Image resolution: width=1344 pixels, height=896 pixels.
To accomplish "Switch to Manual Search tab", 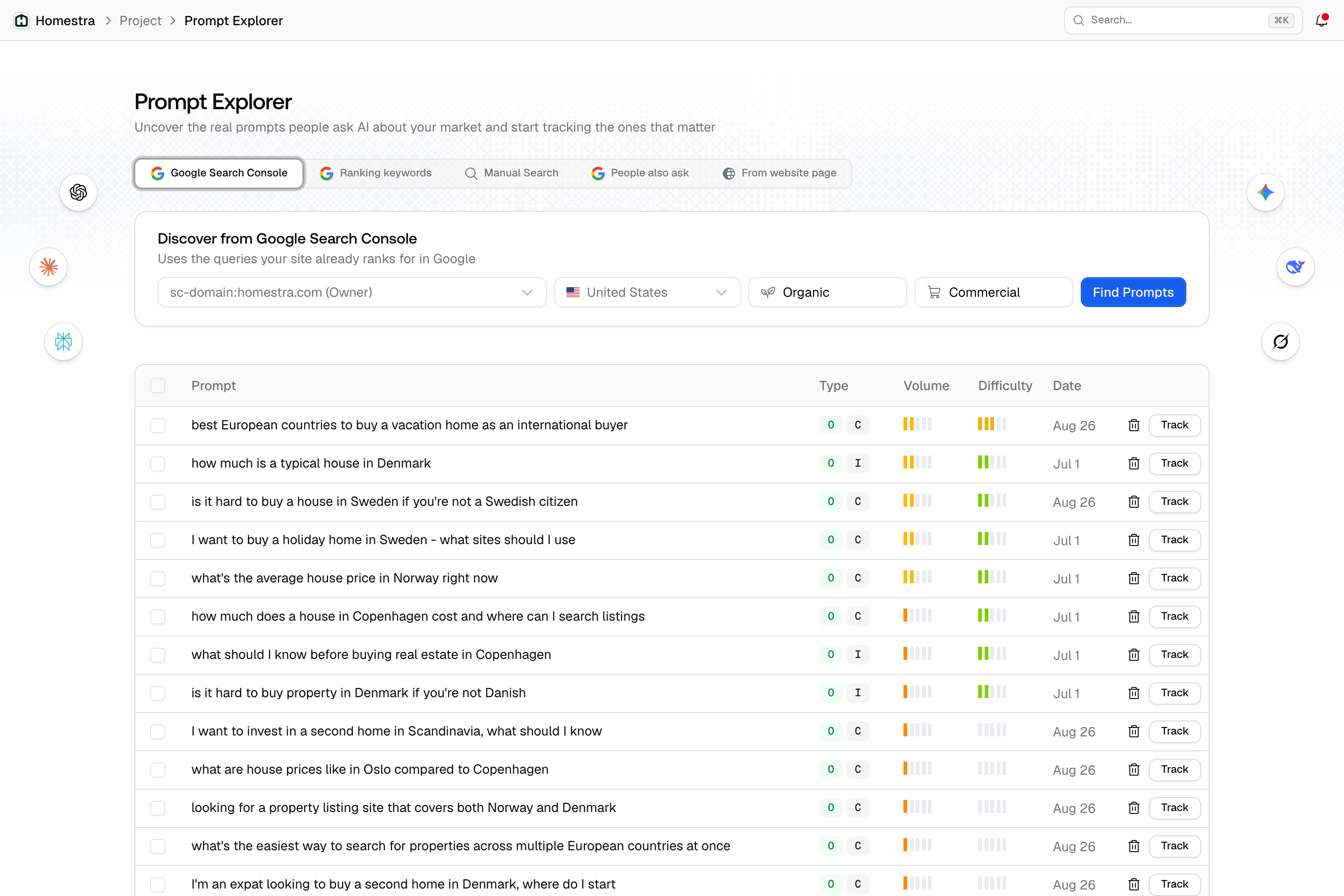I will (x=511, y=173).
